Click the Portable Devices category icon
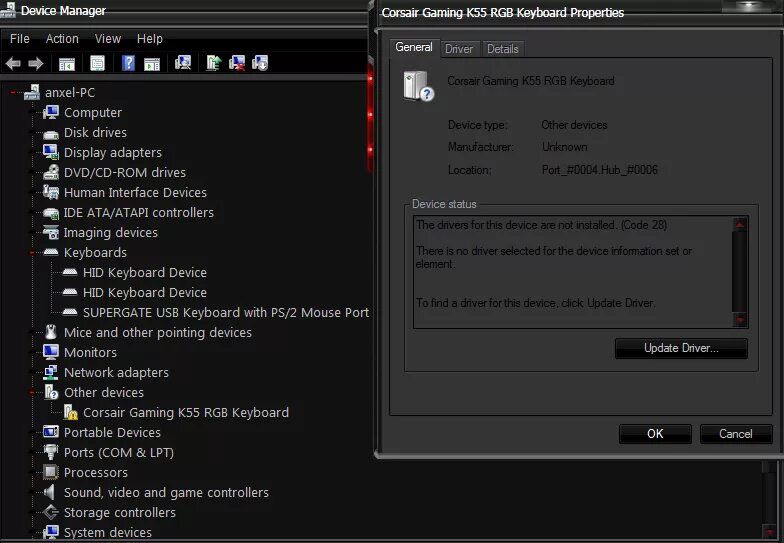784x543 pixels. point(50,432)
